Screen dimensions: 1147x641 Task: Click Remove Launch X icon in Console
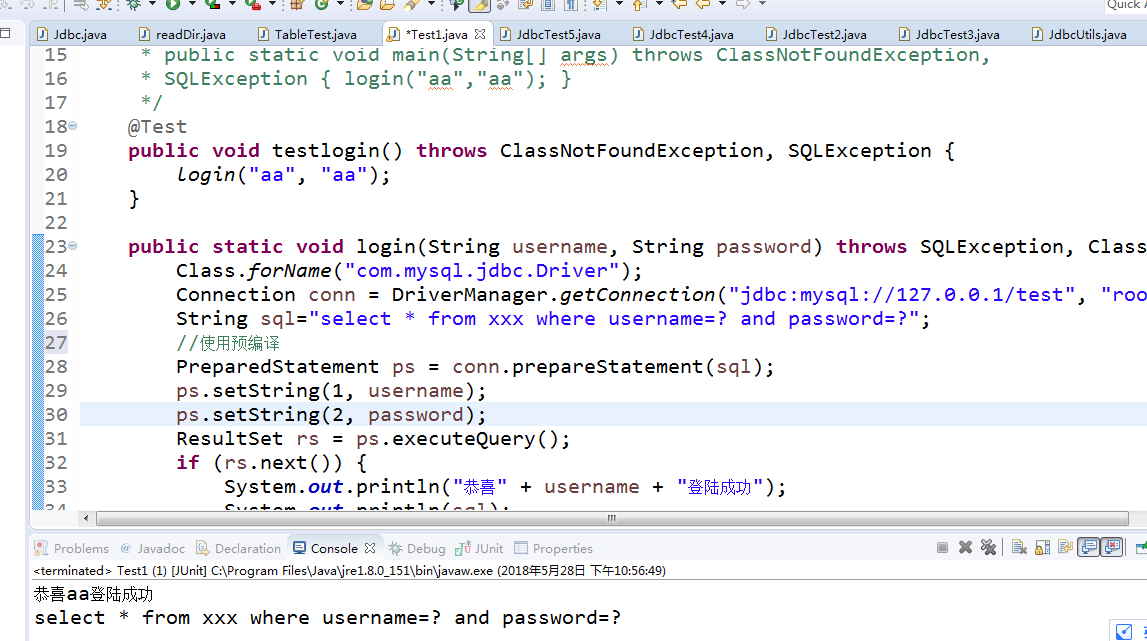966,547
